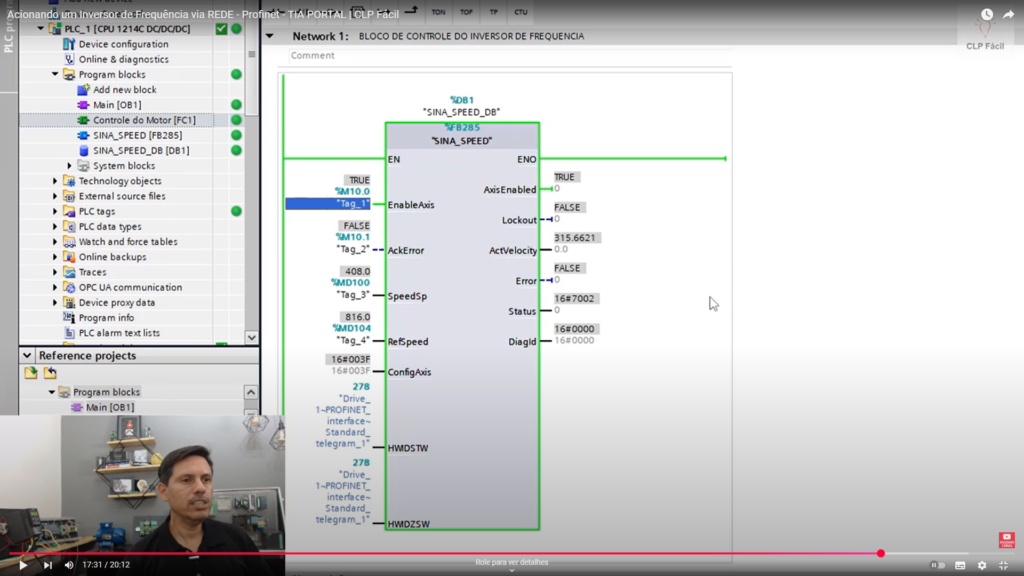Image resolution: width=1024 pixels, height=576 pixels.
Task: Collapse Network 1 with its triangle
Action: pyautogui.click(x=270, y=36)
